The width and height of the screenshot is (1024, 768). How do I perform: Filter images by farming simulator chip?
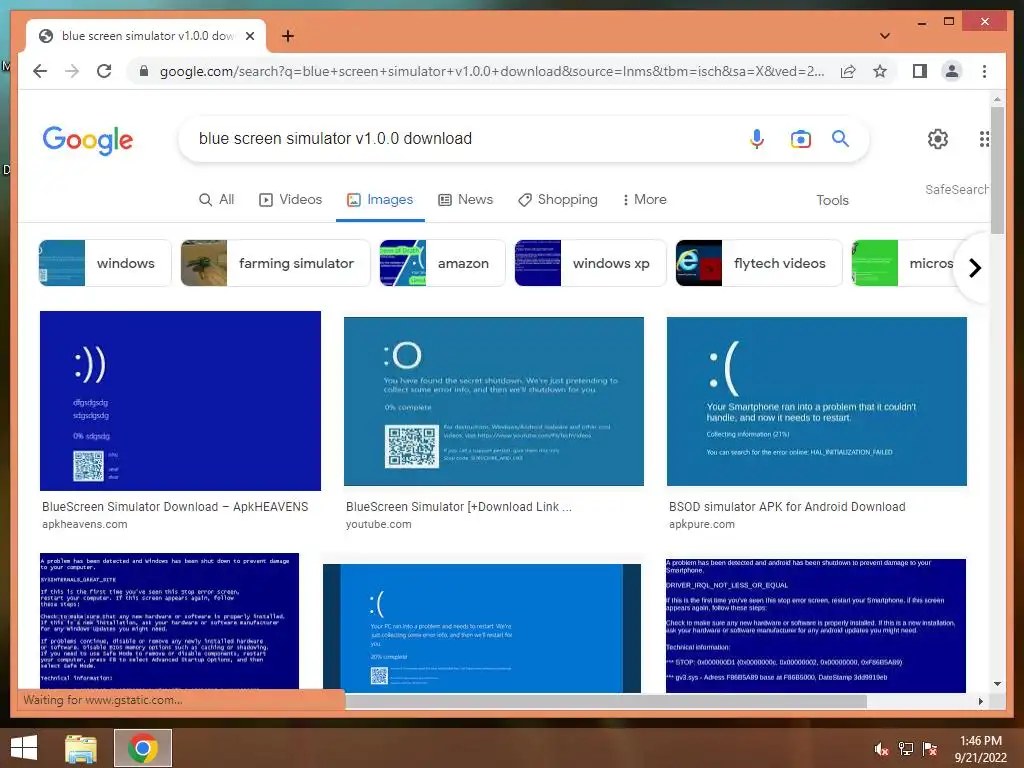[x=275, y=263]
